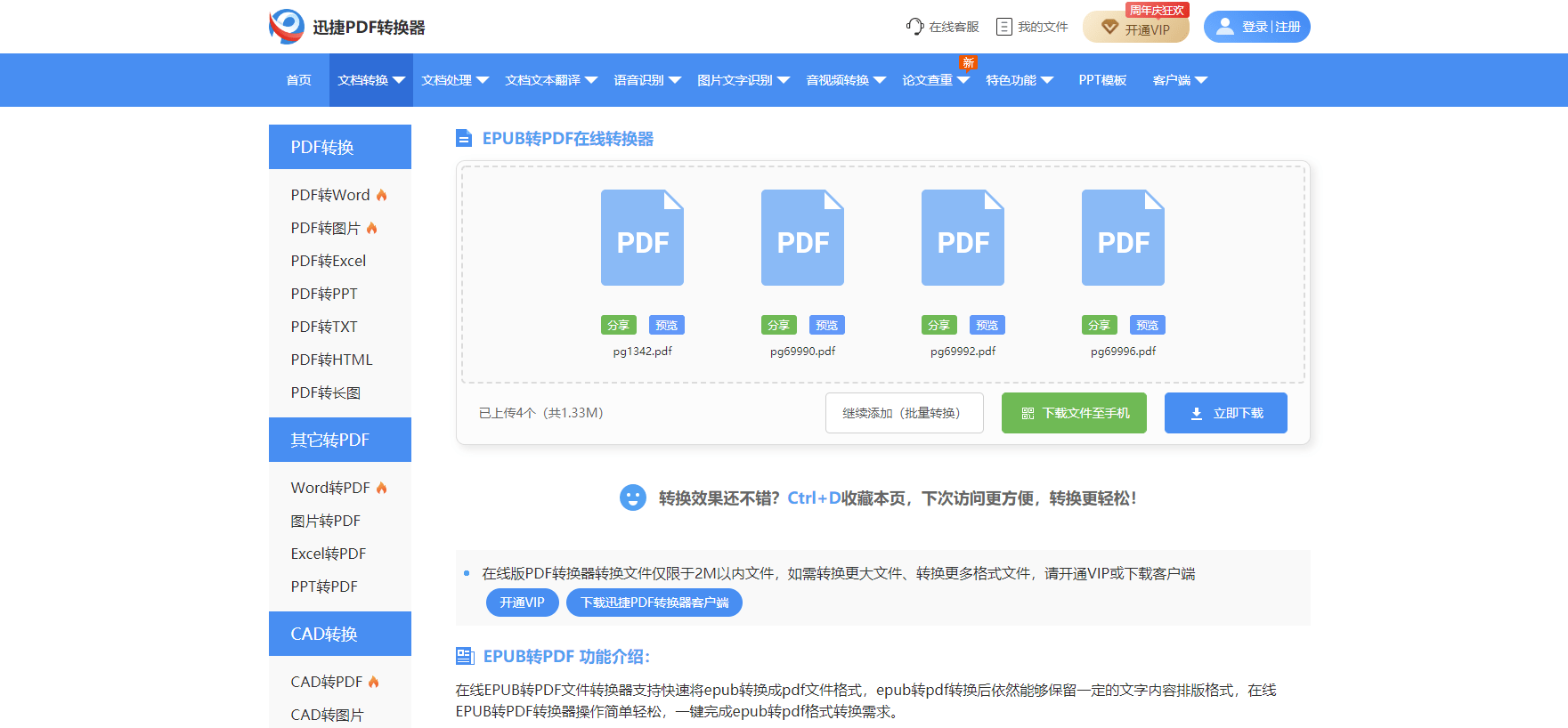
Task: Click the 已上传4个（共1.33M）text
Action: pos(541,413)
